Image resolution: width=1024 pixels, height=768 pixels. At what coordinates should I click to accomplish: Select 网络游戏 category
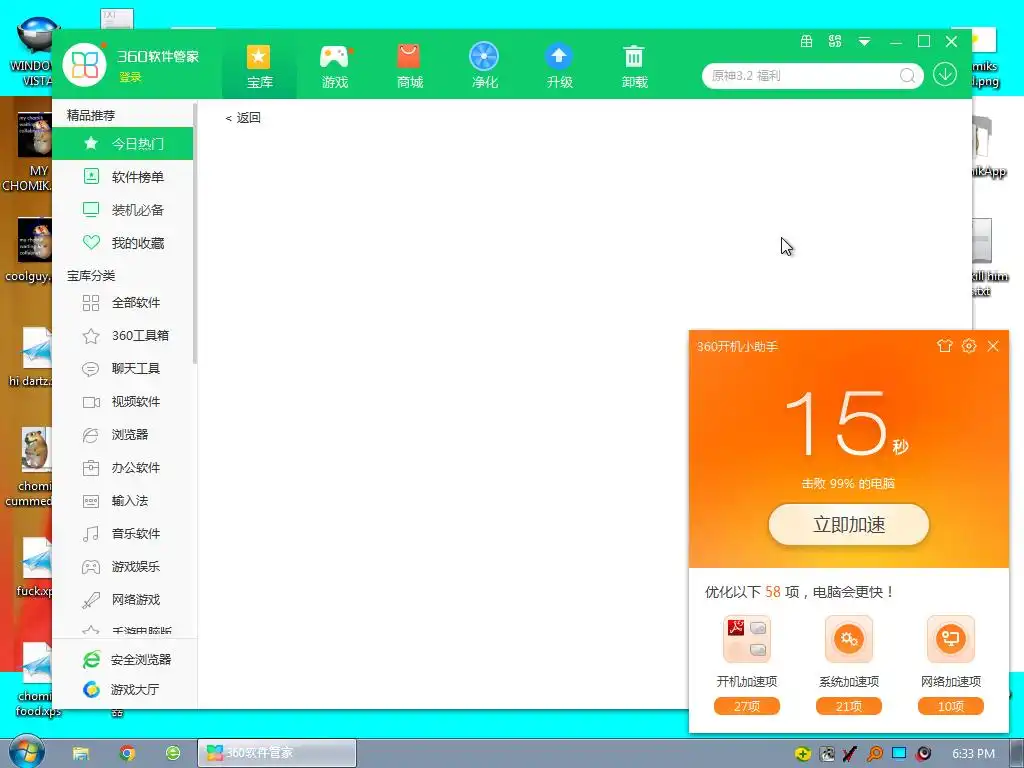click(123, 600)
